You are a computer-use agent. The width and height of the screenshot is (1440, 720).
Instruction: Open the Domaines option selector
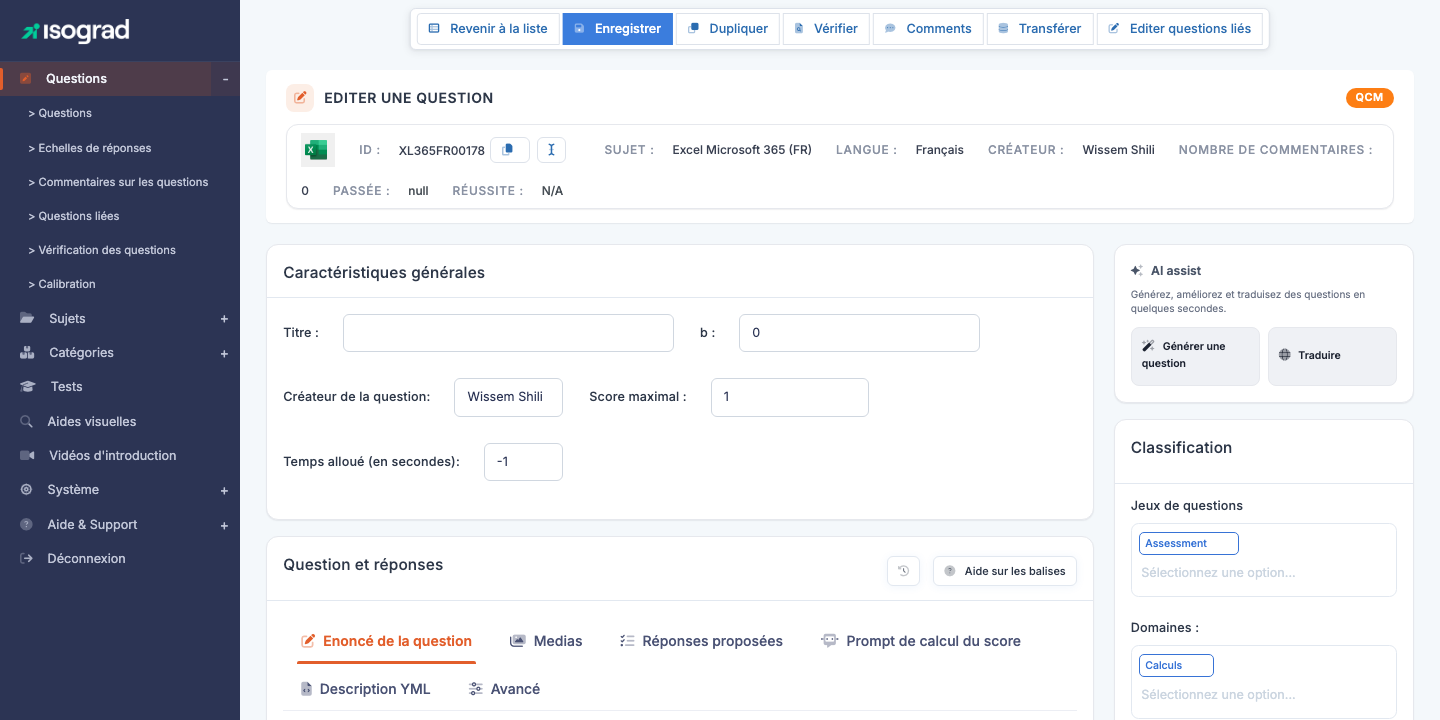1263,695
